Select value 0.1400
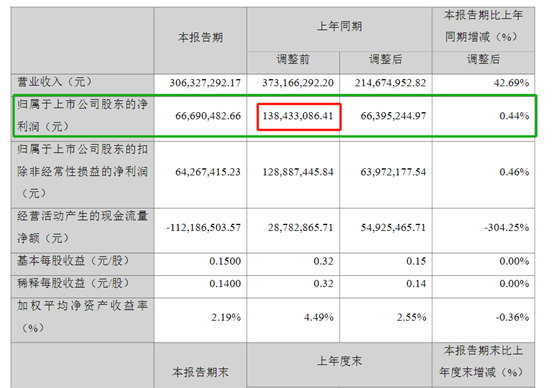 coord(225,284)
